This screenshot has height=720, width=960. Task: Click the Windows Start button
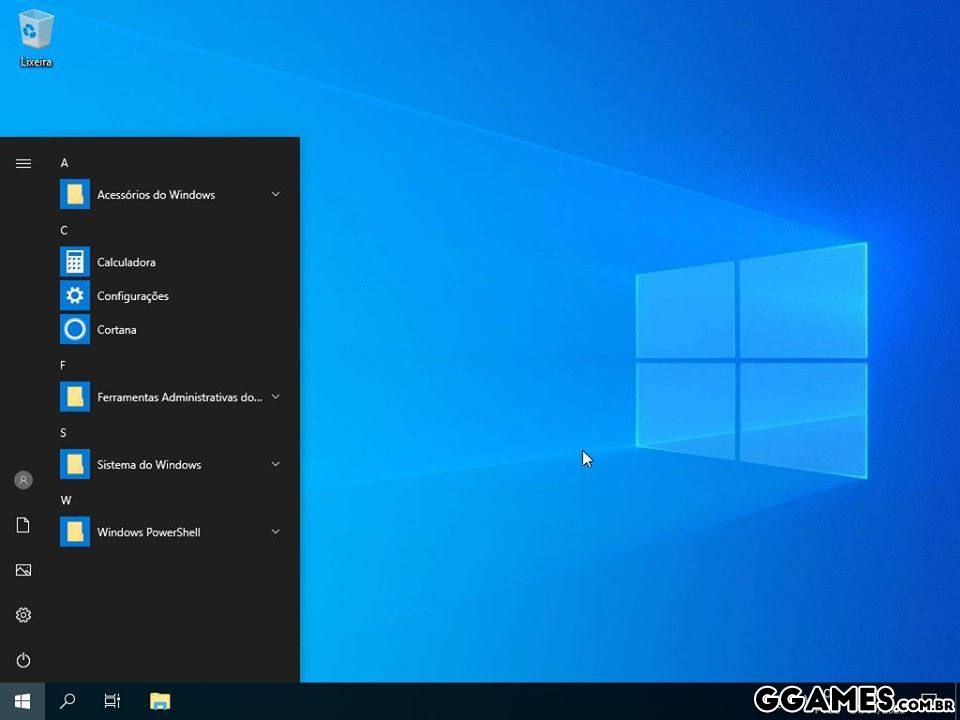22,701
